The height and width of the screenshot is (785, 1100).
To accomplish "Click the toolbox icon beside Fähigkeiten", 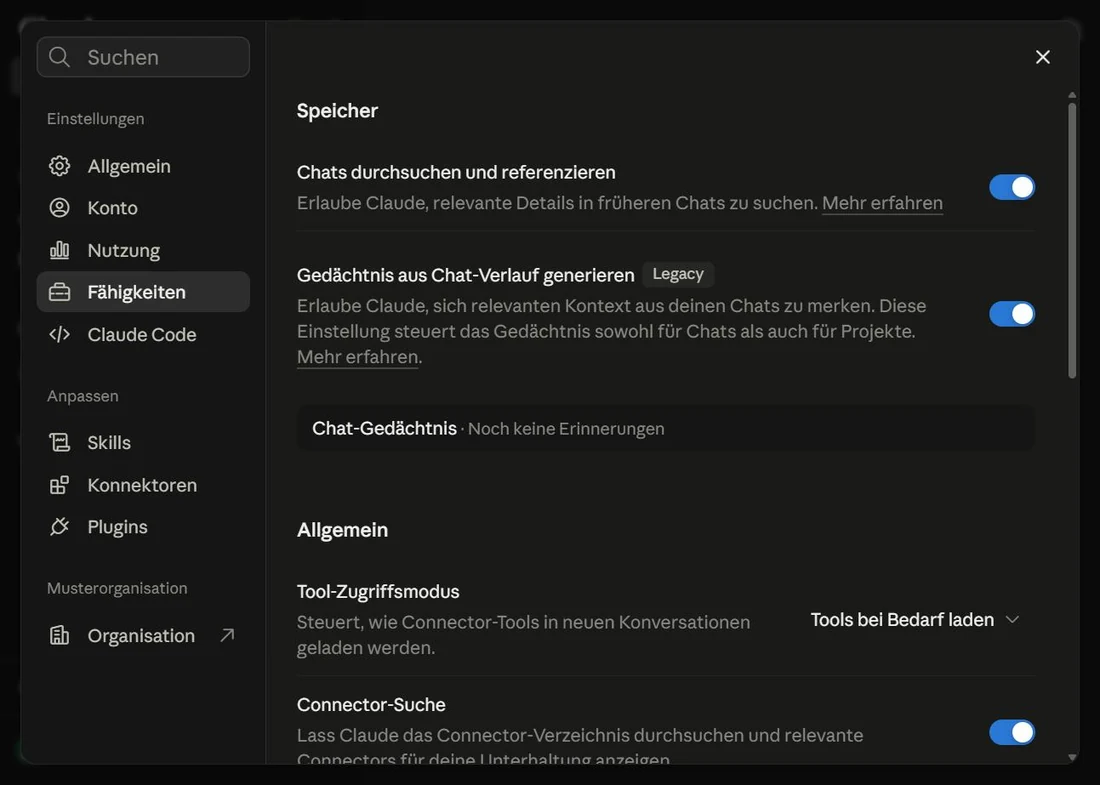I will point(60,292).
